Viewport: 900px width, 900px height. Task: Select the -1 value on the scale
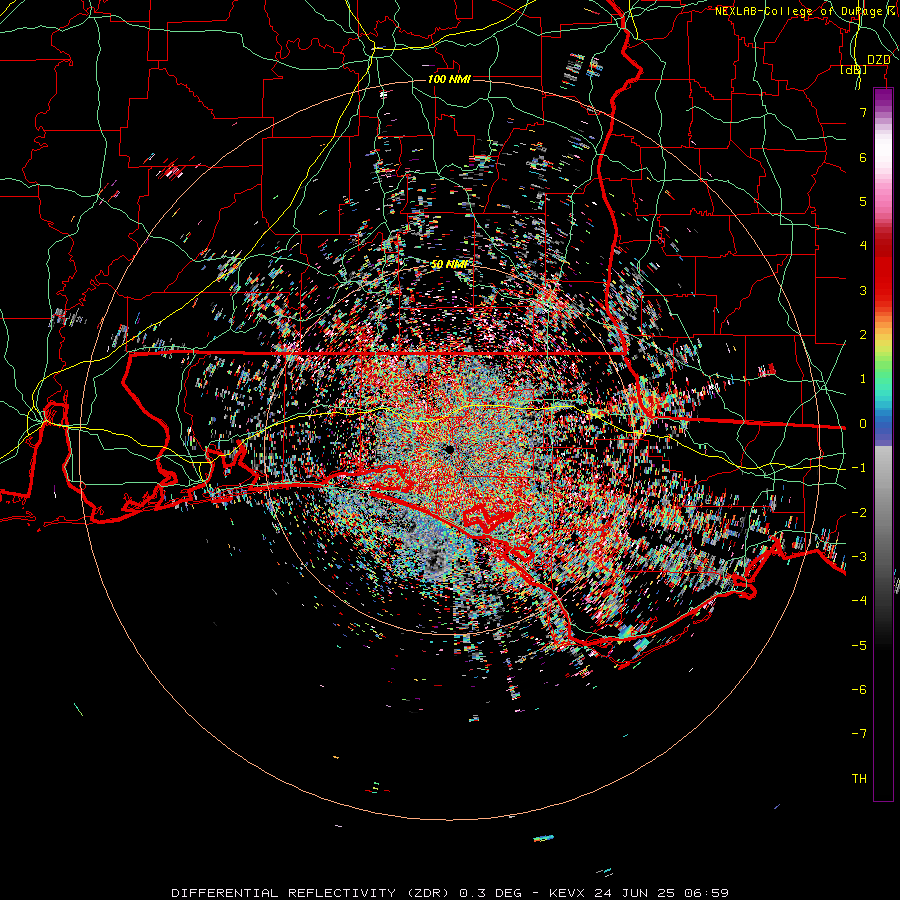click(x=859, y=468)
